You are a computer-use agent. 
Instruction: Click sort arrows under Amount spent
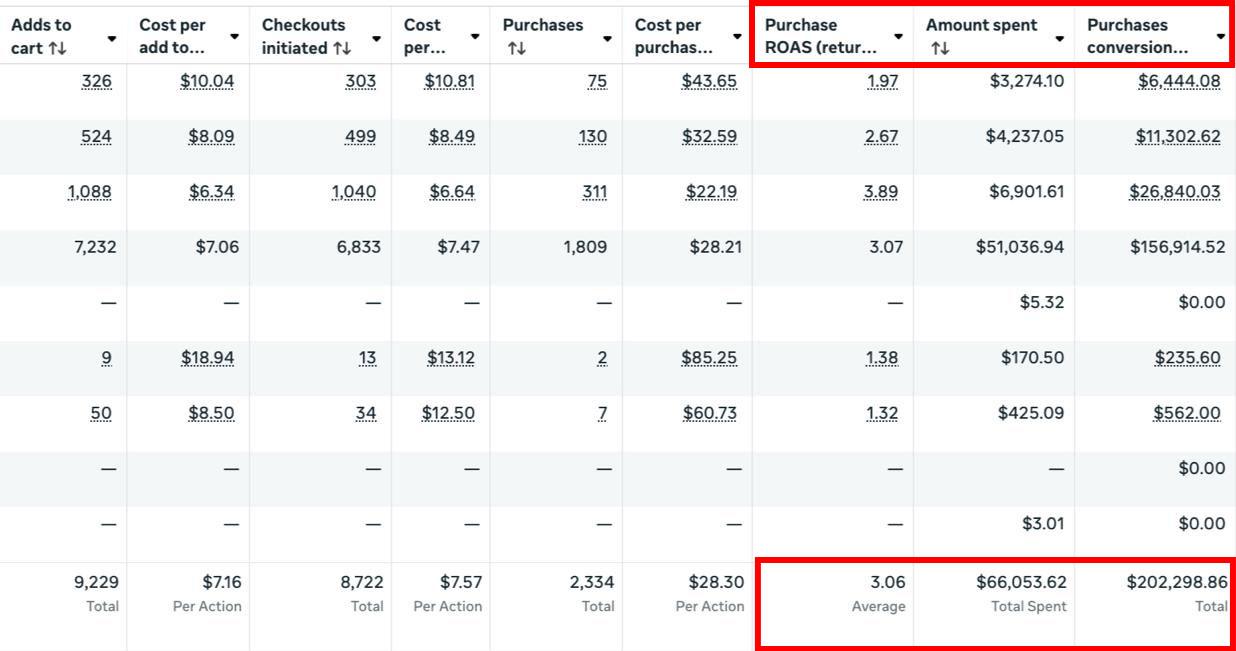pyautogui.click(x=939, y=48)
